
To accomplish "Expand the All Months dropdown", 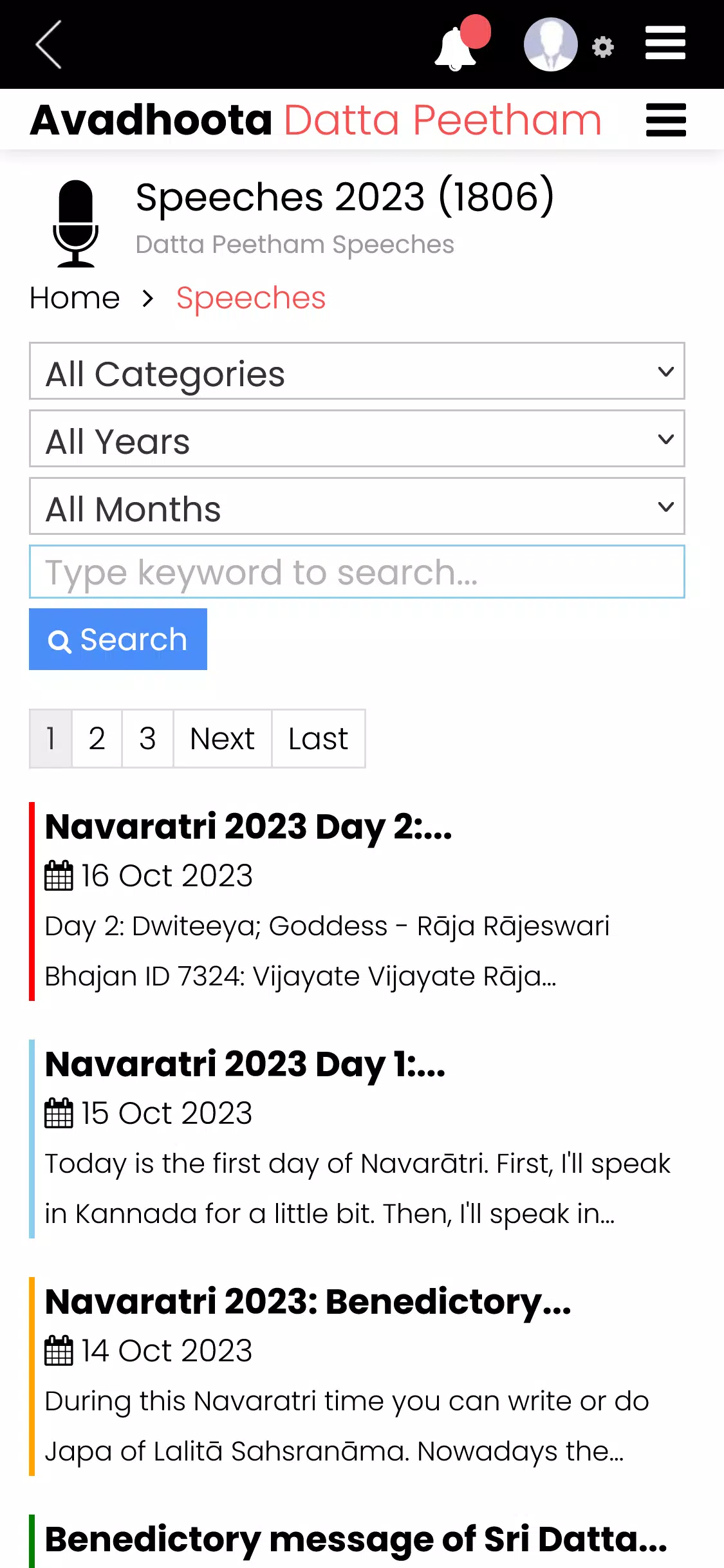I will (357, 507).
